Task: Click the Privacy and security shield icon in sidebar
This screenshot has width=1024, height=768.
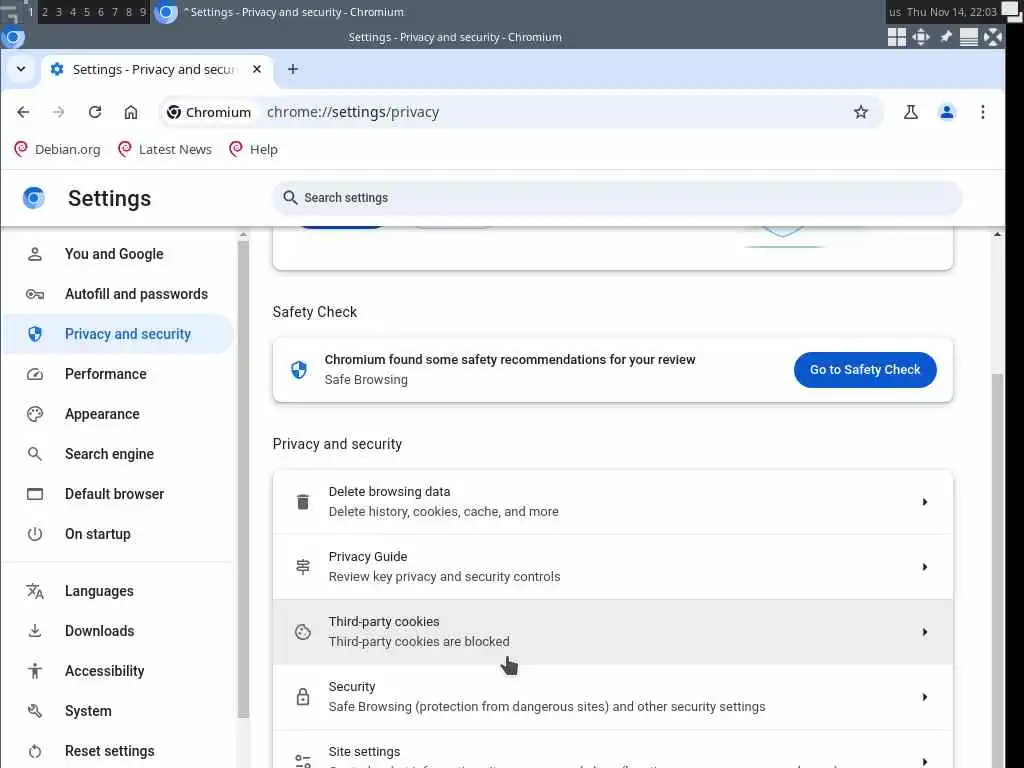Action: click(35, 334)
